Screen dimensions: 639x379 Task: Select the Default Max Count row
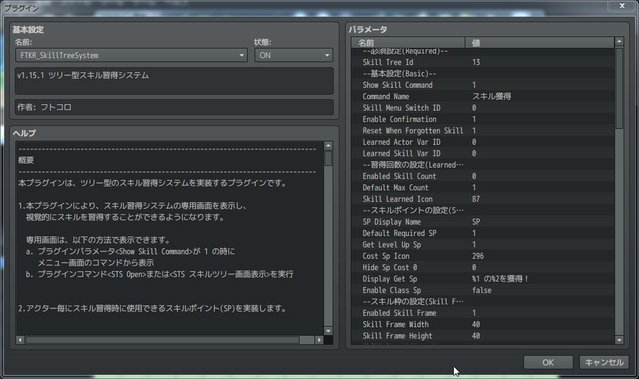(x=483, y=188)
